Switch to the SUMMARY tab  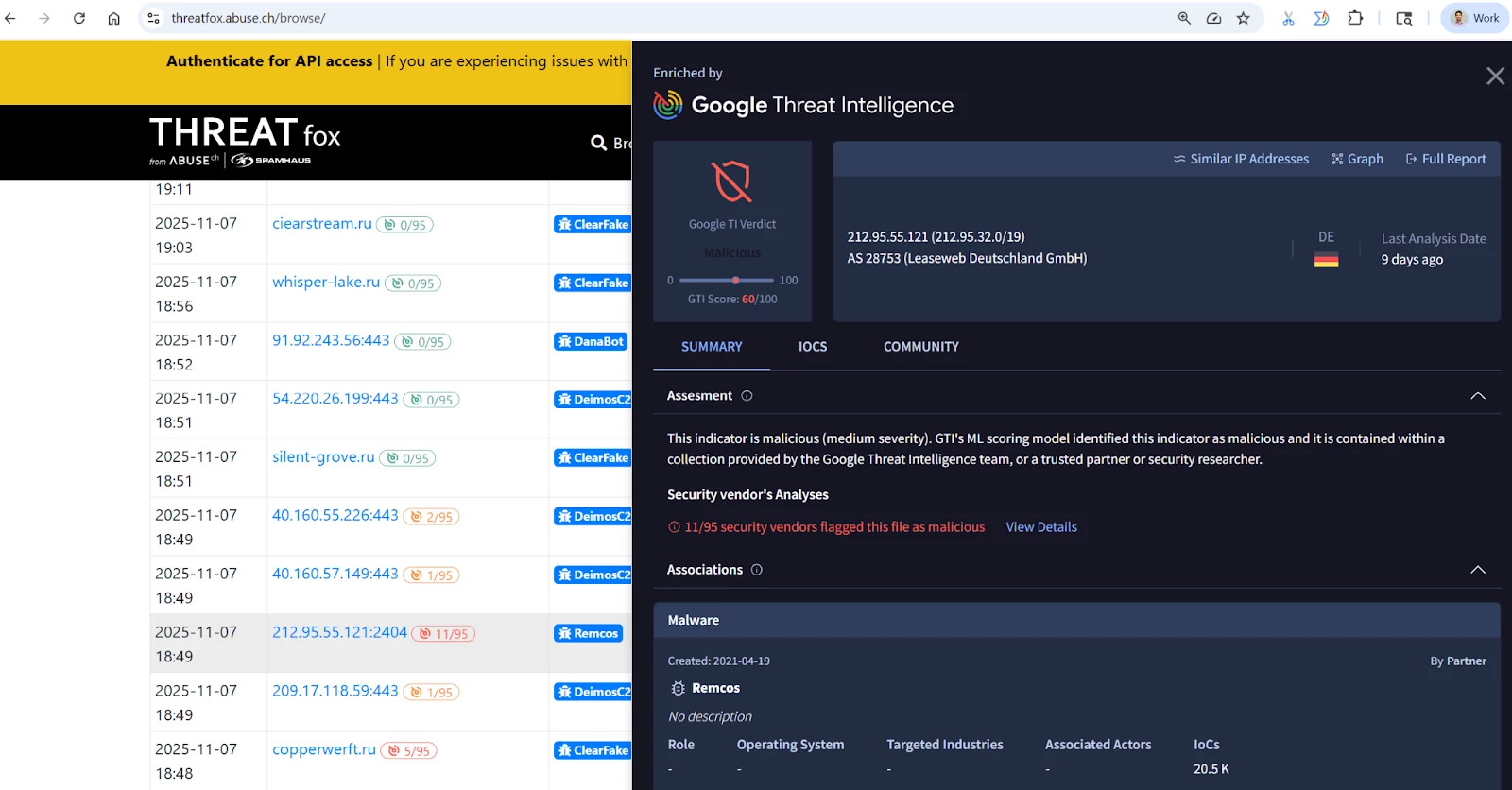tap(712, 347)
